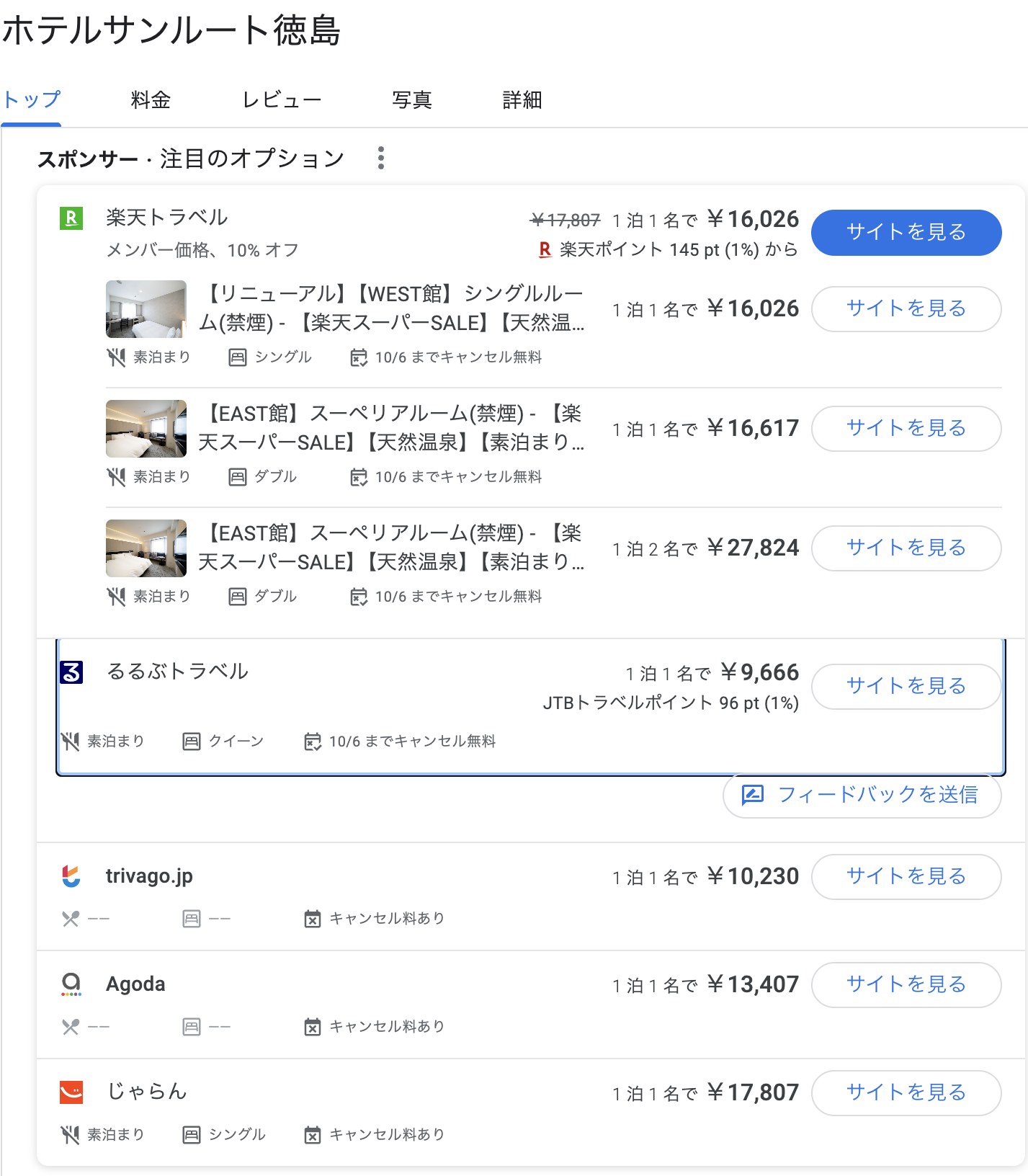This screenshot has width=1028, height=1176.
Task: Click the るるぶトラベル provider name
Action: pyautogui.click(x=177, y=672)
